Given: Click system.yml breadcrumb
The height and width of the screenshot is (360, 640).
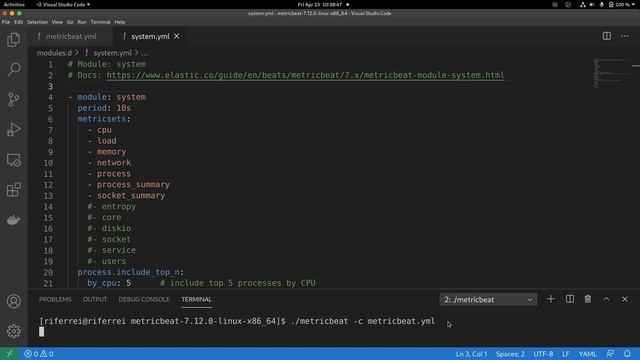Looking at the screenshot, I should pos(112,53).
